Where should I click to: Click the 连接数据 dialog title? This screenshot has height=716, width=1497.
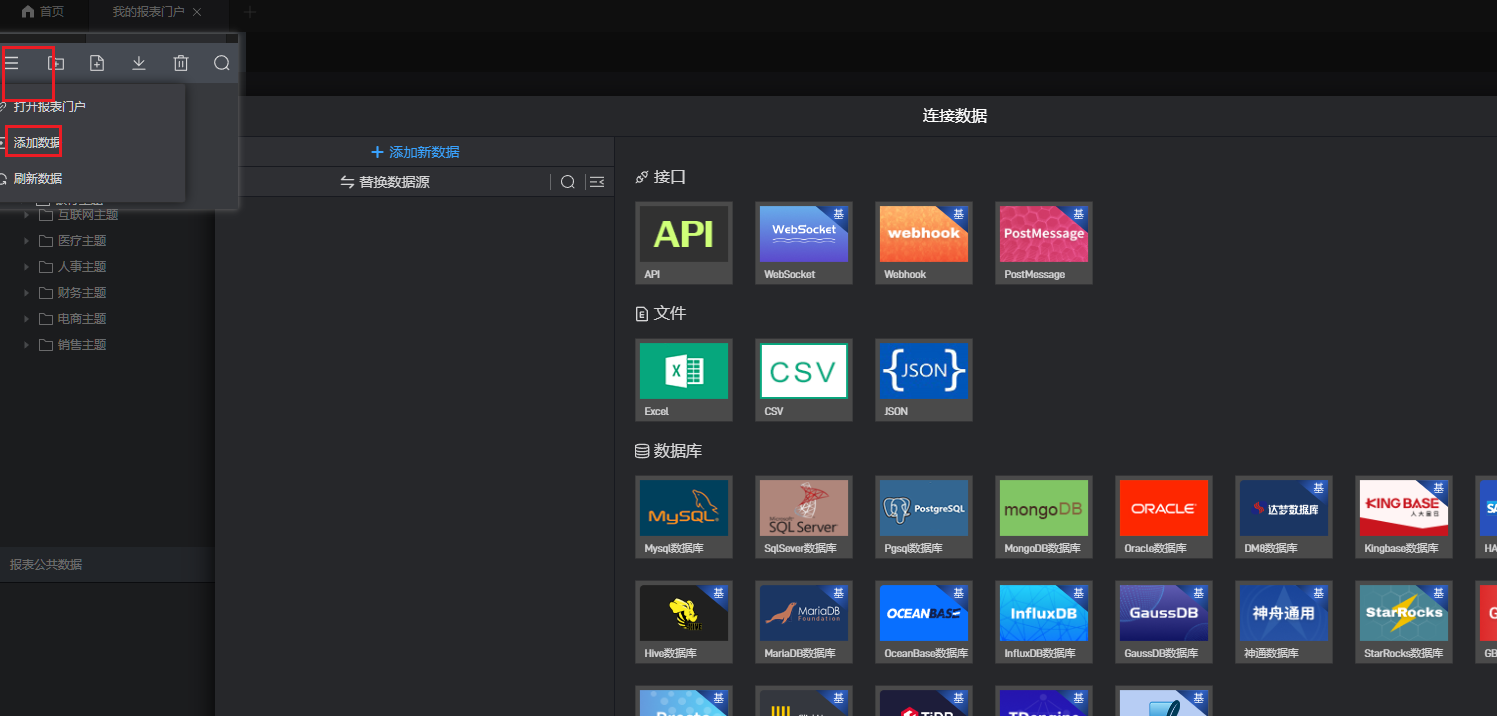[x=955, y=116]
